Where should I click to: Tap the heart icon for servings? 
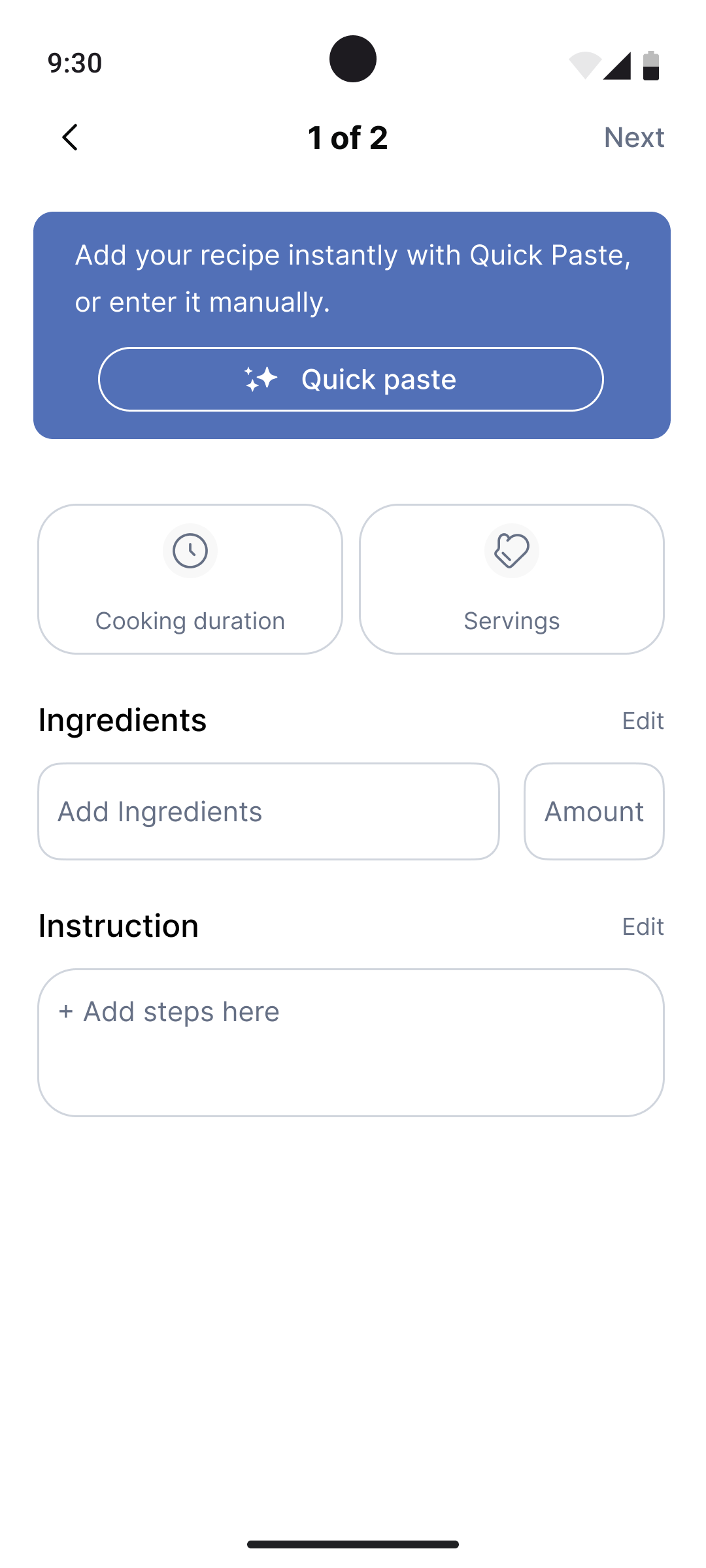512,551
